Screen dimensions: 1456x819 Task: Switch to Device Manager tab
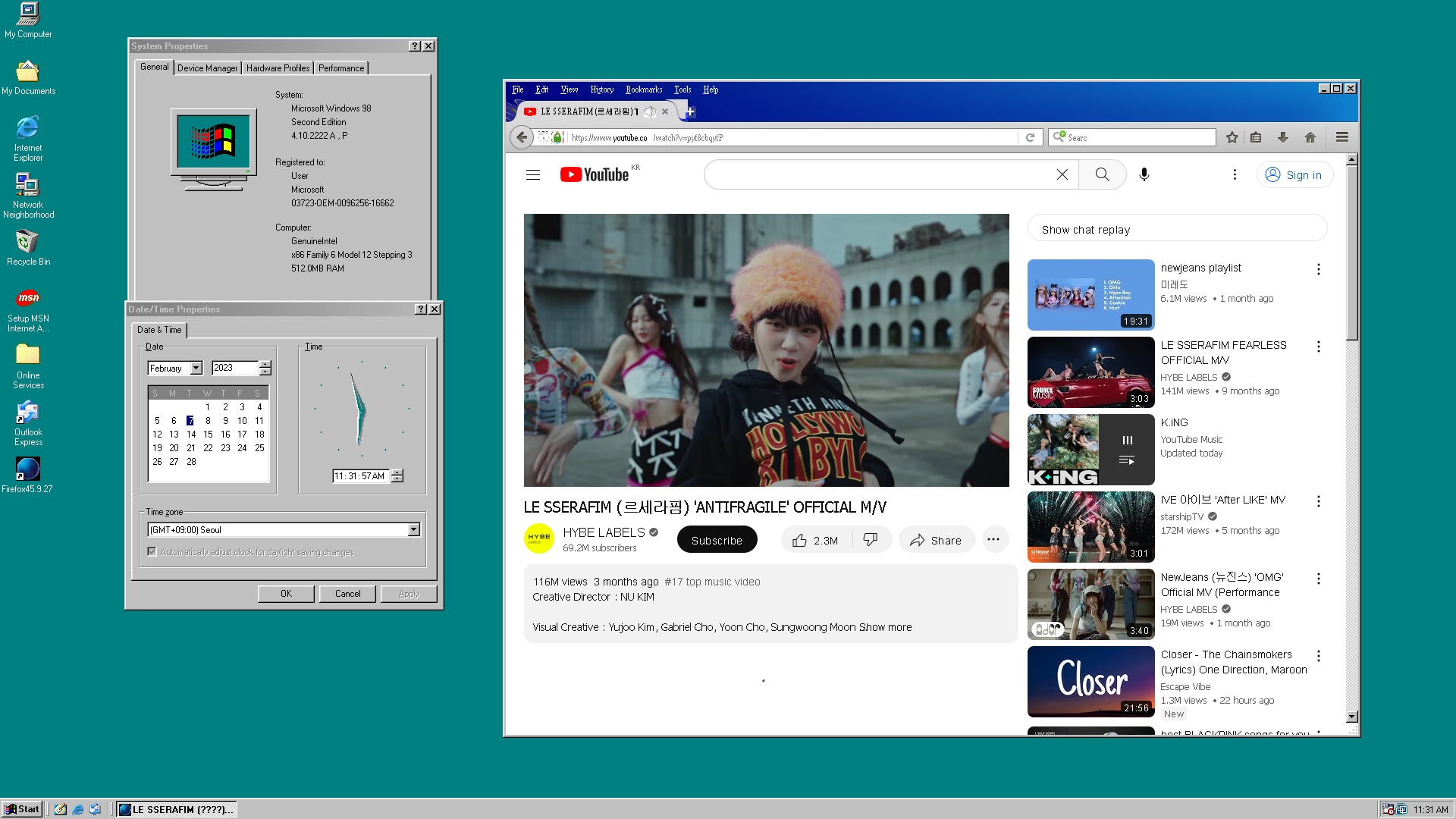pos(207,68)
